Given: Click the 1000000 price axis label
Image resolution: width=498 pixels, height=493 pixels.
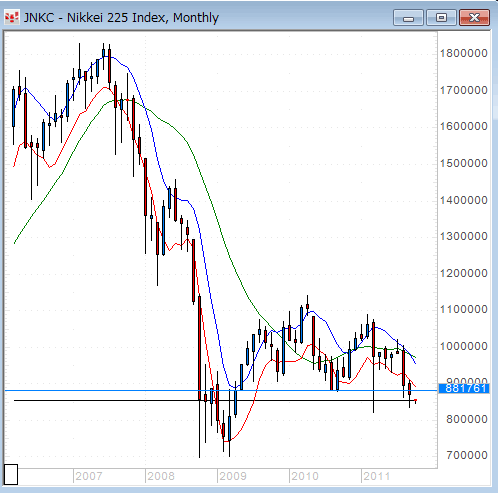Looking at the screenshot, I should [x=464, y=346].
